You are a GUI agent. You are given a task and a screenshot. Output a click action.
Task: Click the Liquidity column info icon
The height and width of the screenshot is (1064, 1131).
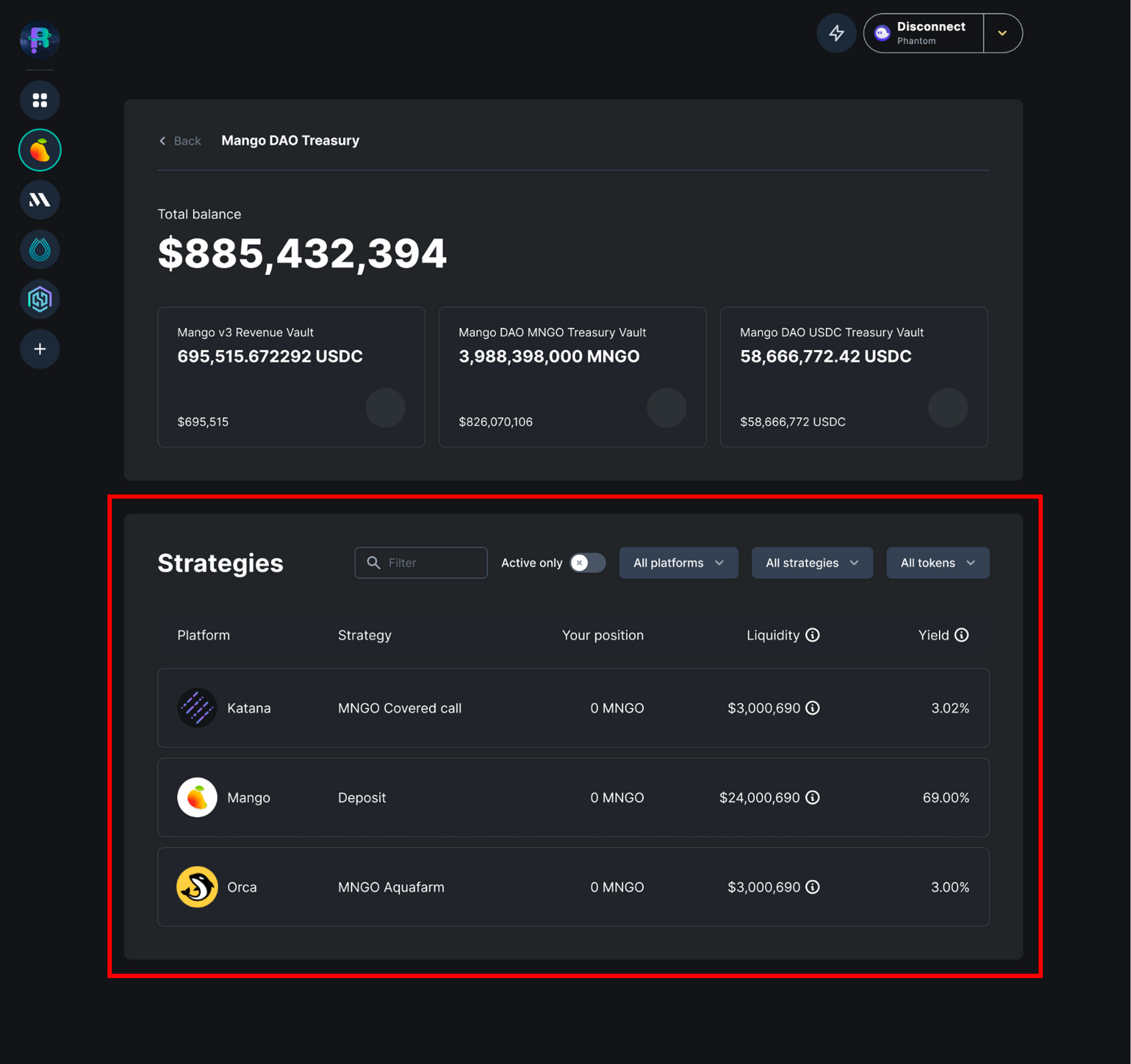(813, 635)
